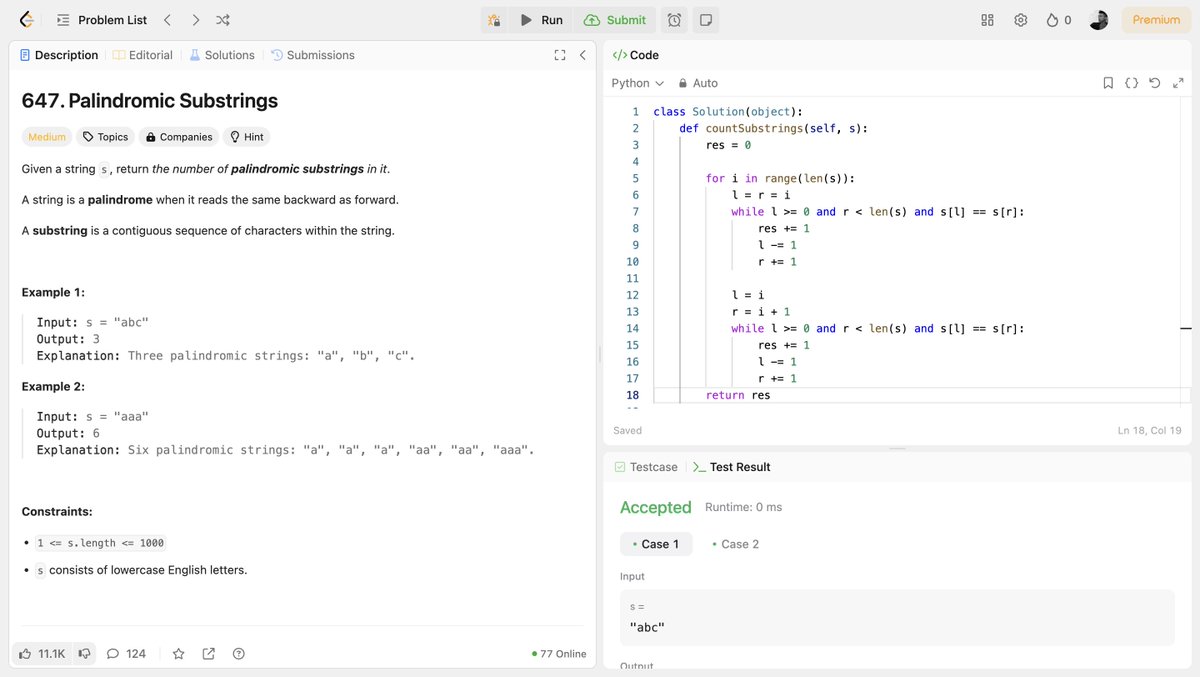Open the timer alarm clock icon
The width and height of the screenshot is (1200, 677).
pos(675,20)
